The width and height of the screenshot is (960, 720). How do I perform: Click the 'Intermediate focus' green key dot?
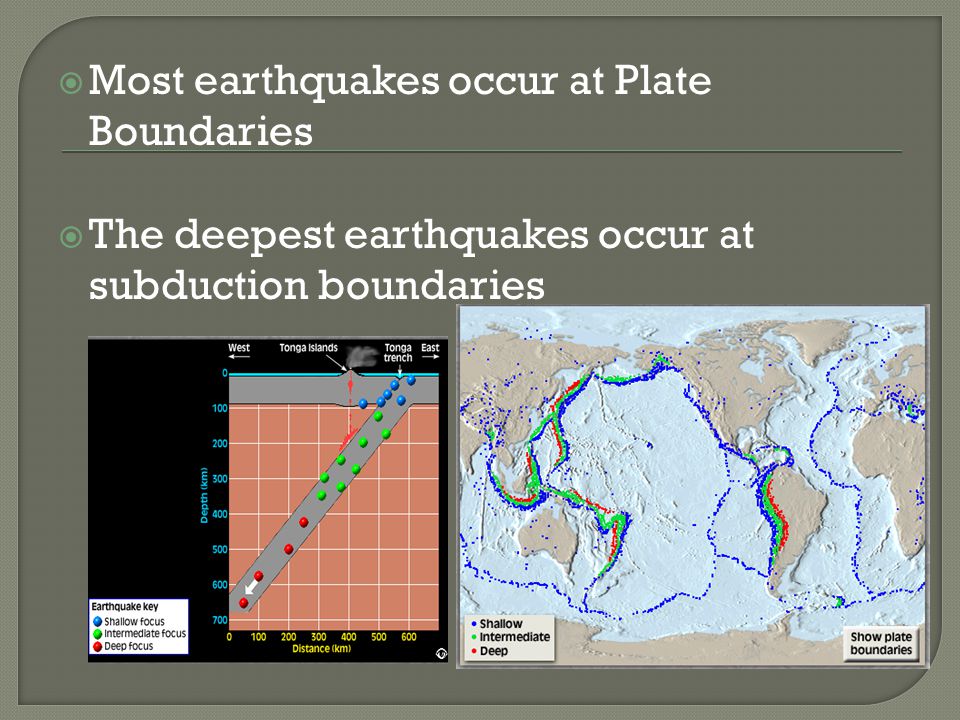coord(97,634)
